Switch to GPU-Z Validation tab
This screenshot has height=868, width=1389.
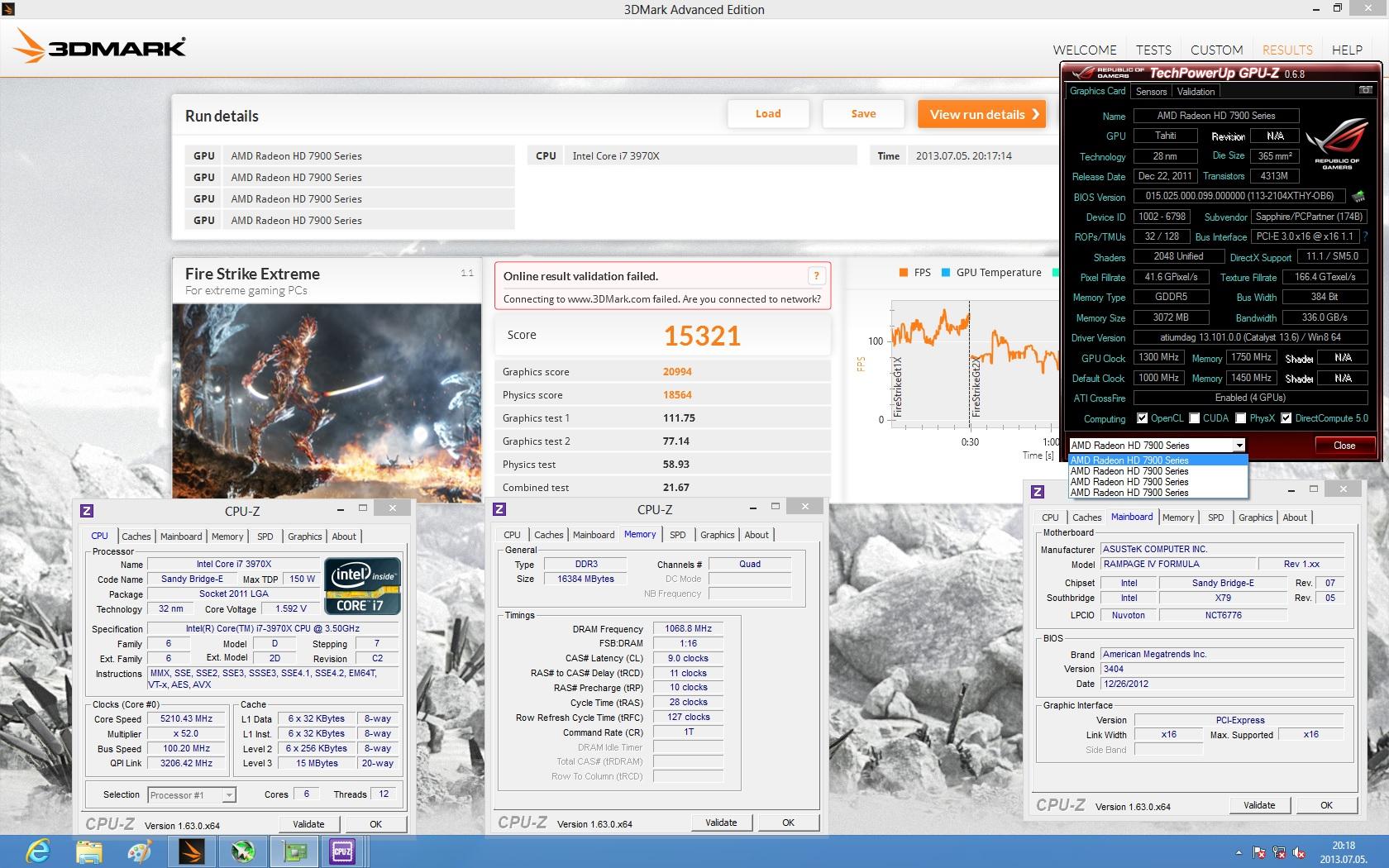1196,92
